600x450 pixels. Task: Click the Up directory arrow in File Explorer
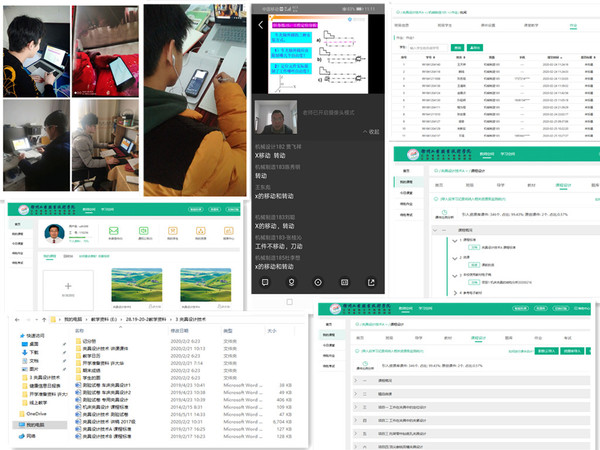click(42, 317)
